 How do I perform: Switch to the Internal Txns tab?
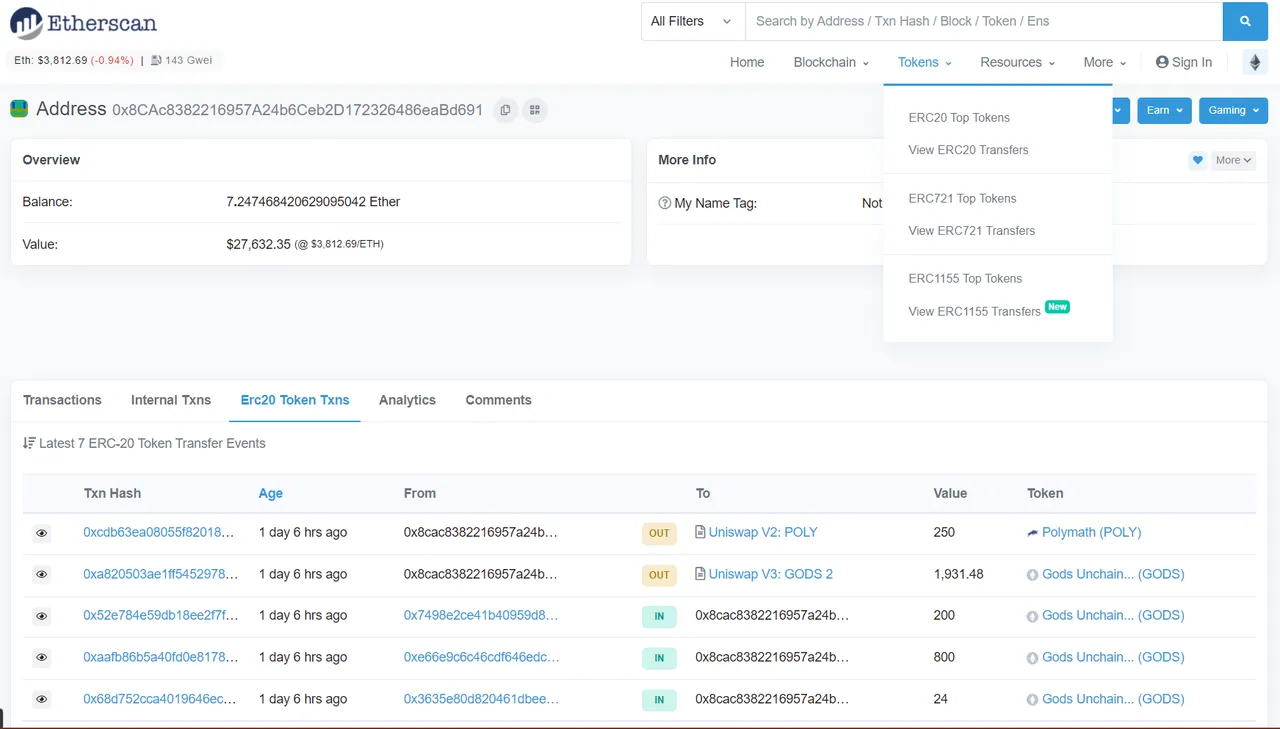[171, 400]
